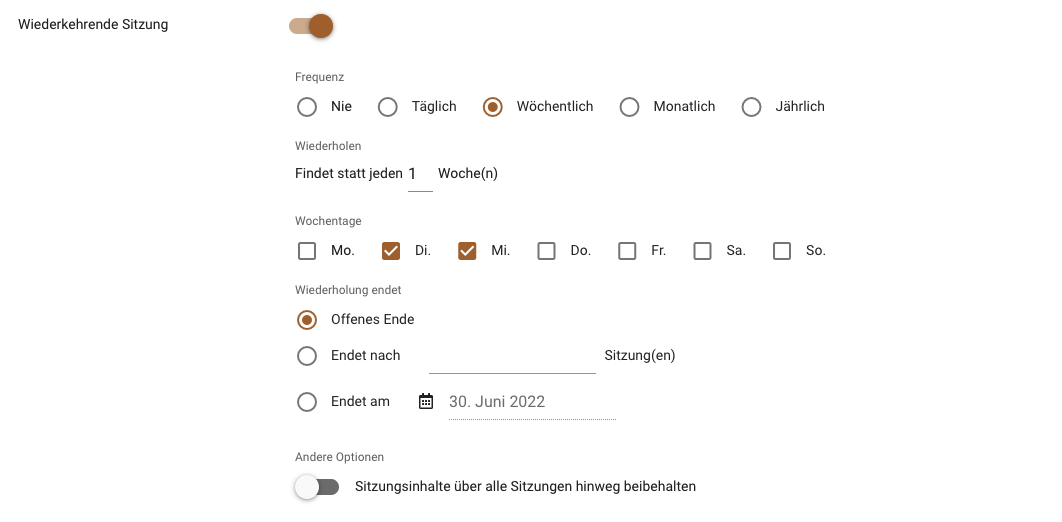Select the Wöchentlich radio button

coord(492,107)
